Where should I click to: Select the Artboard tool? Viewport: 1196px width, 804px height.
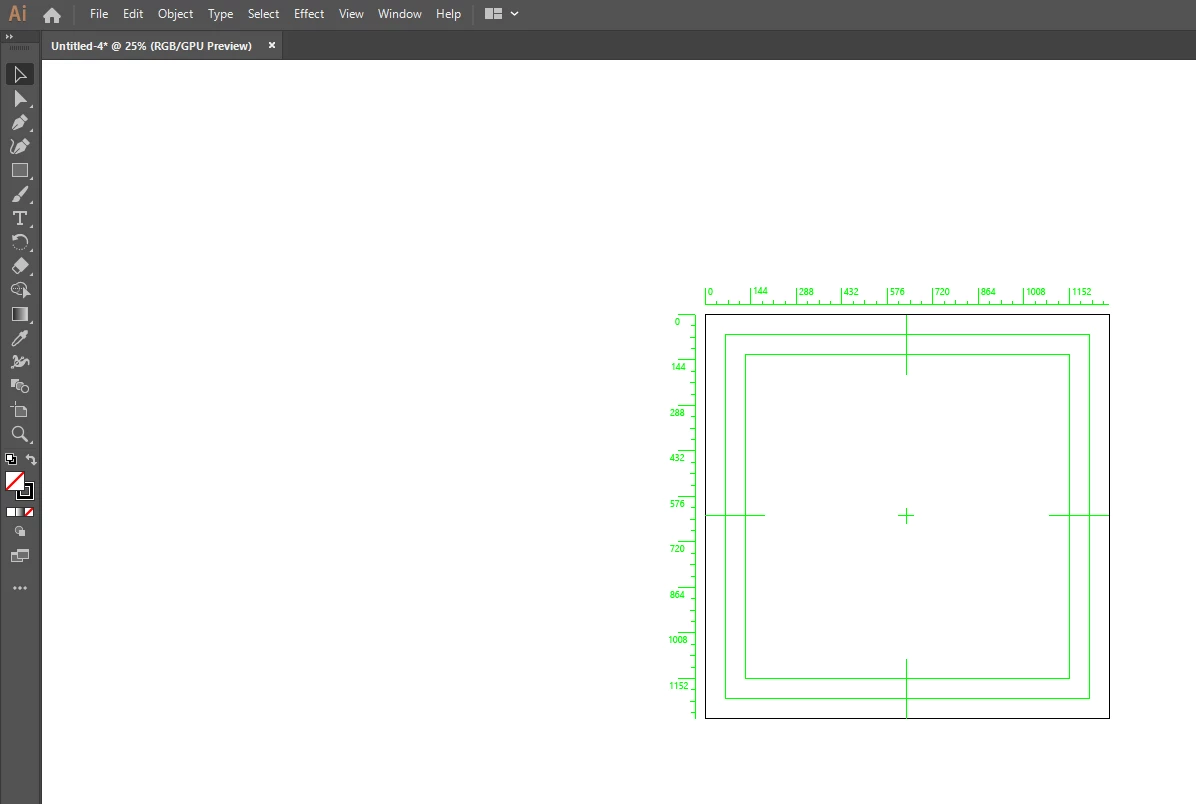point(20,410)
